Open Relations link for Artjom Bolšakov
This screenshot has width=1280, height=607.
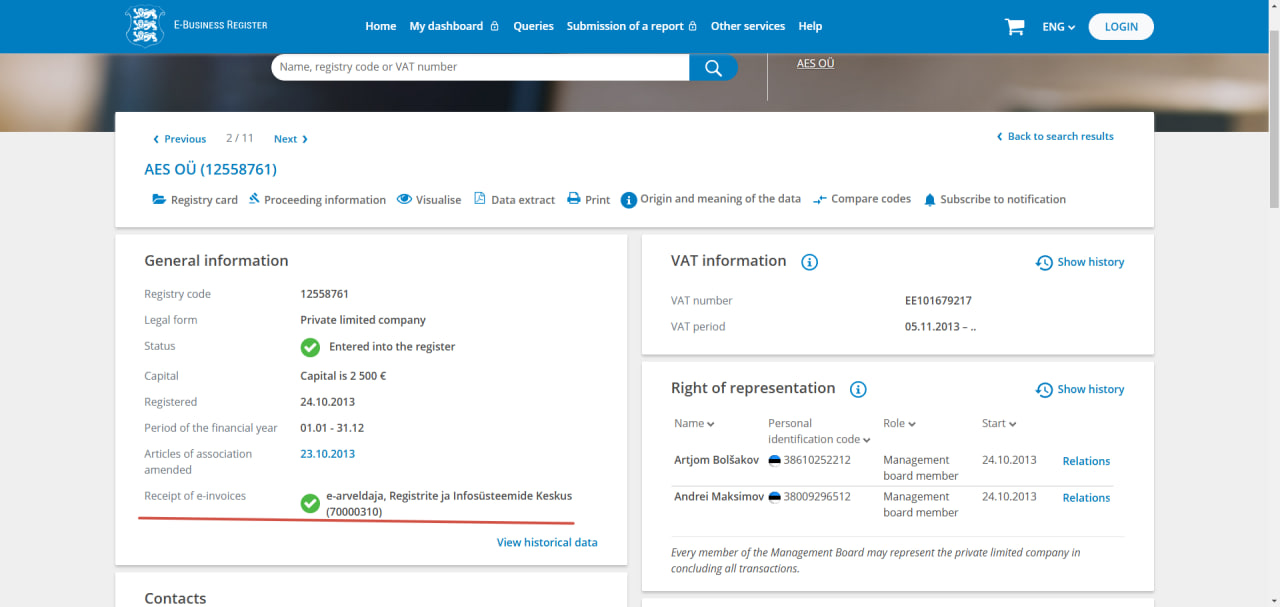1086,462
